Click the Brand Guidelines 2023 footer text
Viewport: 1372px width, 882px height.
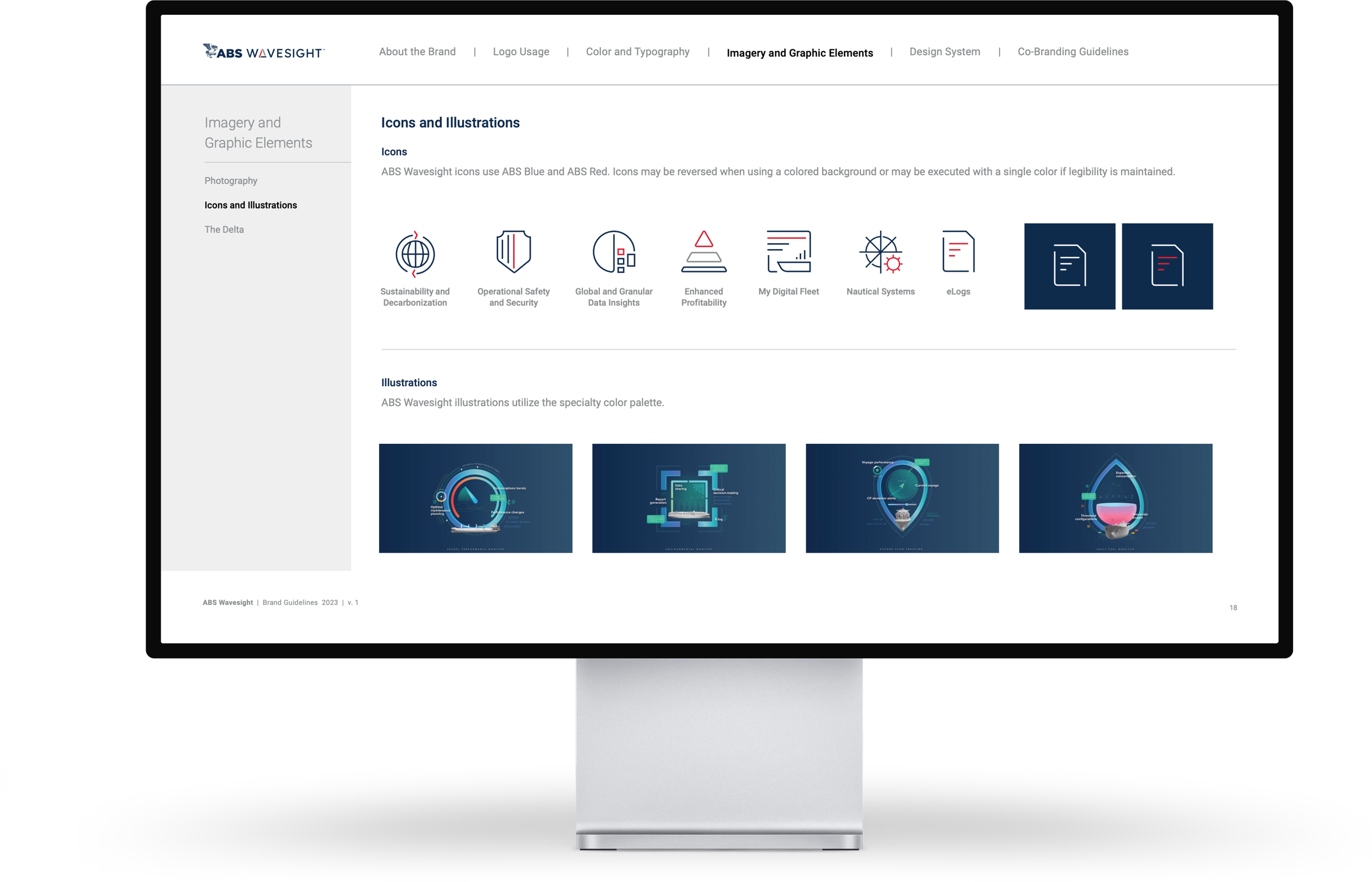pos(300,602)
